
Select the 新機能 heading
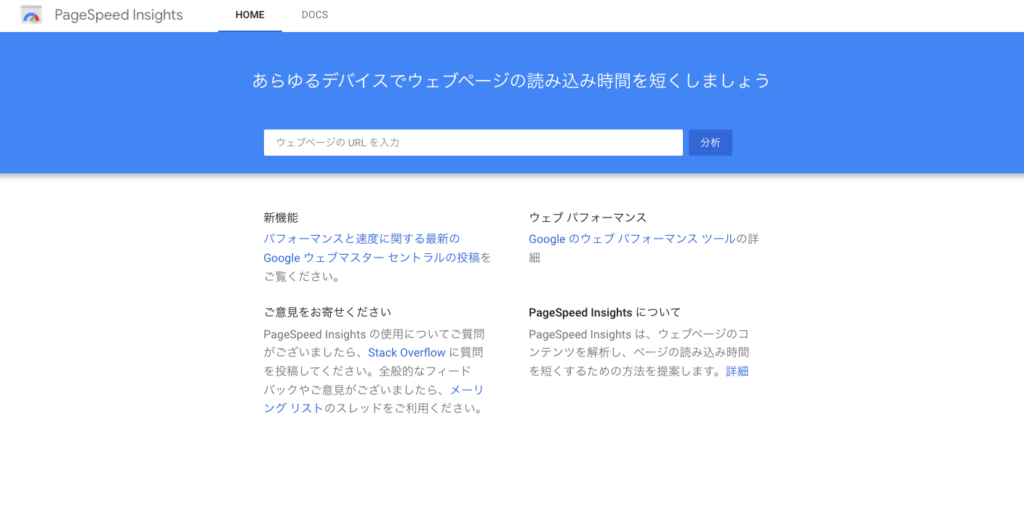point(281,217)
